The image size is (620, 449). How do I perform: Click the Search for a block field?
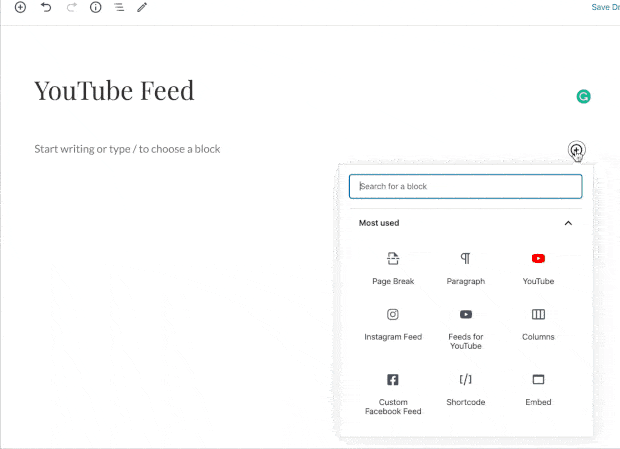465,186
